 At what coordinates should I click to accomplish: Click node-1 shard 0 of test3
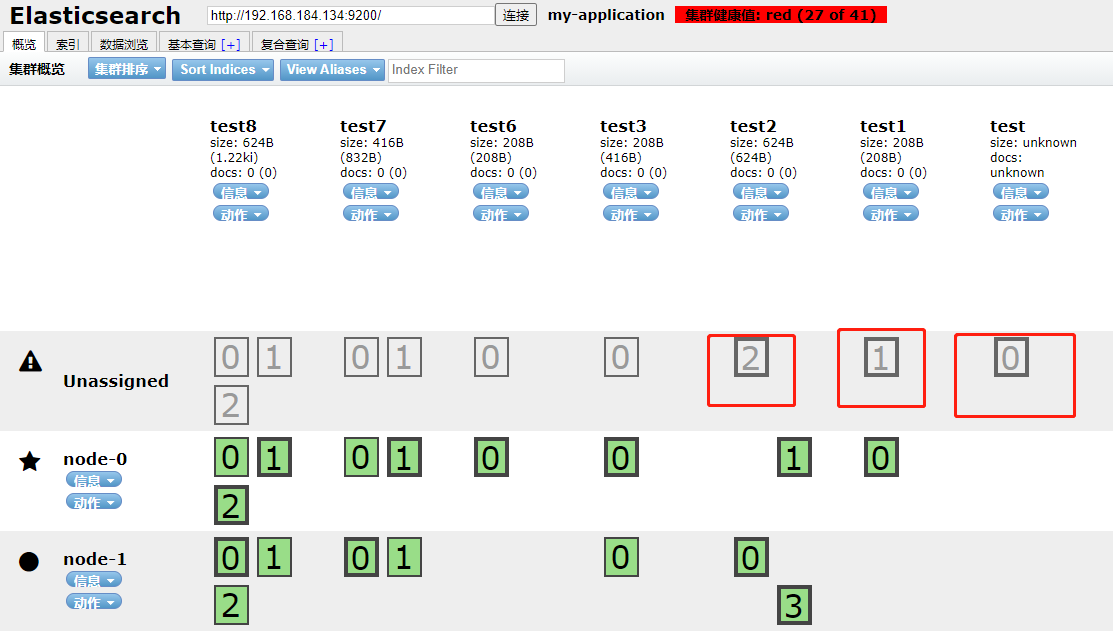(x=621, y=557)
